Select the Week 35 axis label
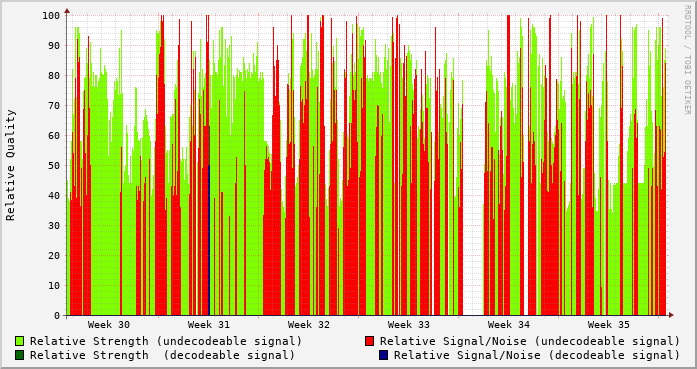697x369 pixels. point(609,325)
